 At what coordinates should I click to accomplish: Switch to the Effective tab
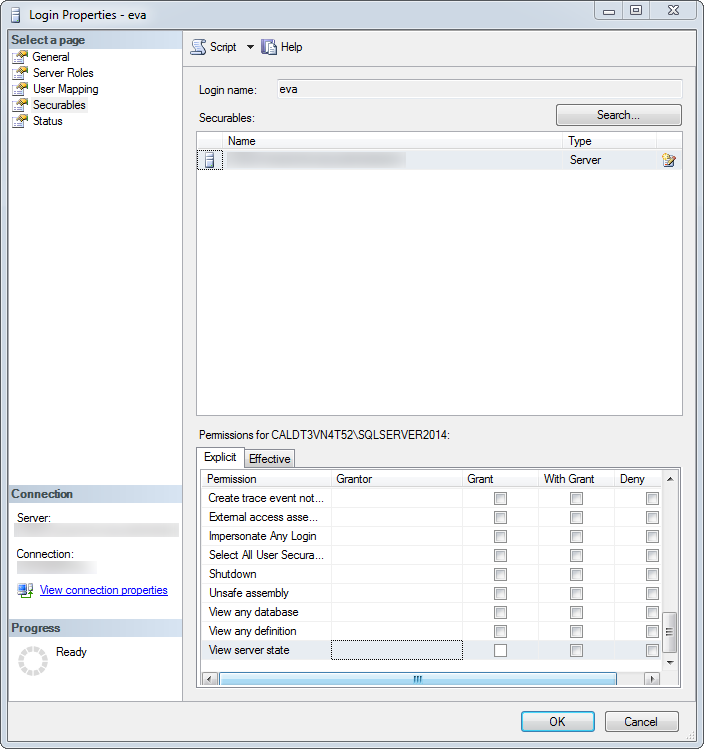point(269,459)
